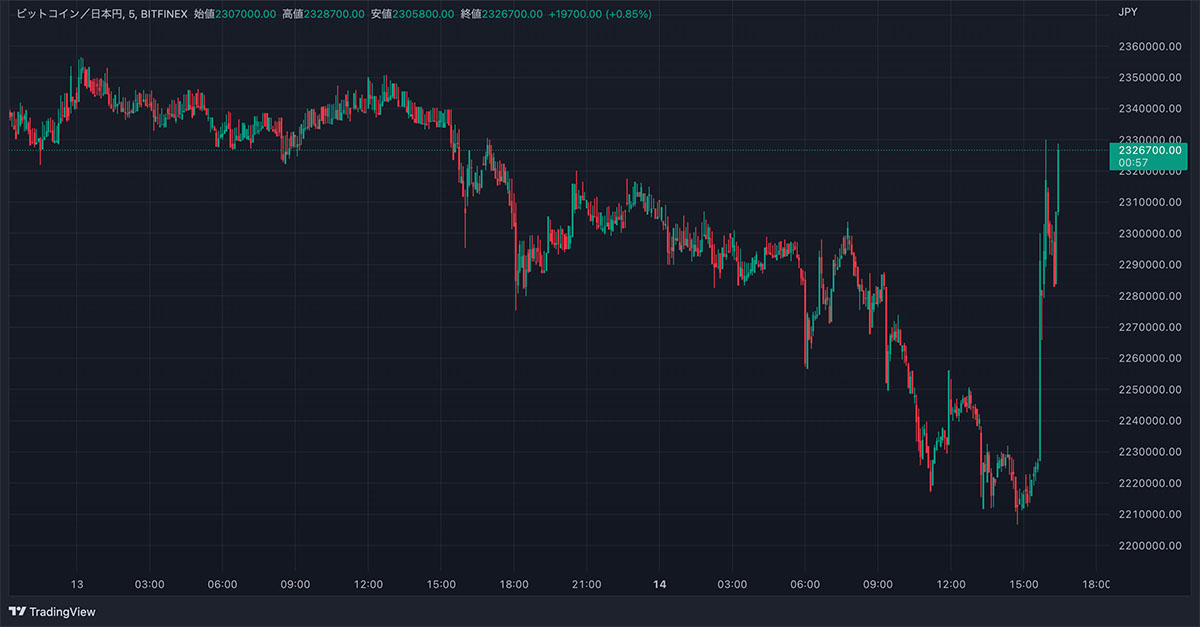The width and height of the screenshot is (1200, 627).
Task: Click the ビットコイン／日本円 symbol title
Action: click(70, 14)
